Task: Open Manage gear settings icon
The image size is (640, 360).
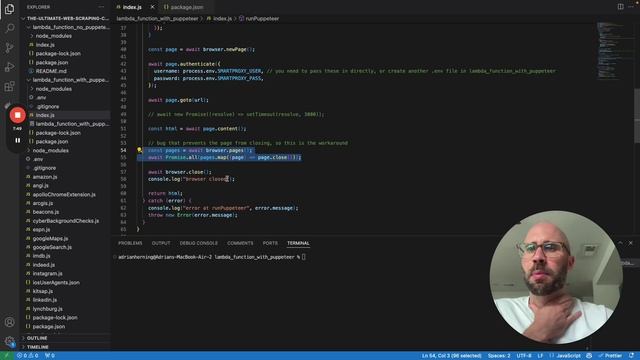Action: [x=9, y=341]
